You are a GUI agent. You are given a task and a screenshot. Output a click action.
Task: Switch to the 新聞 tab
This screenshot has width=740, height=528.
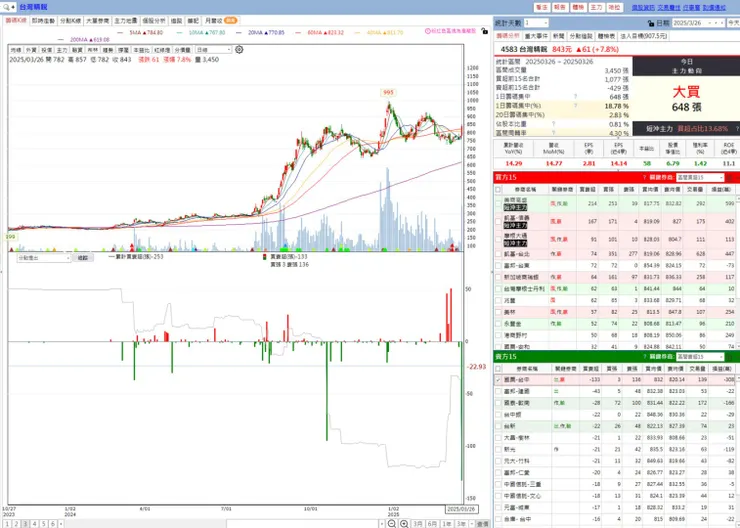coord(558,36)
